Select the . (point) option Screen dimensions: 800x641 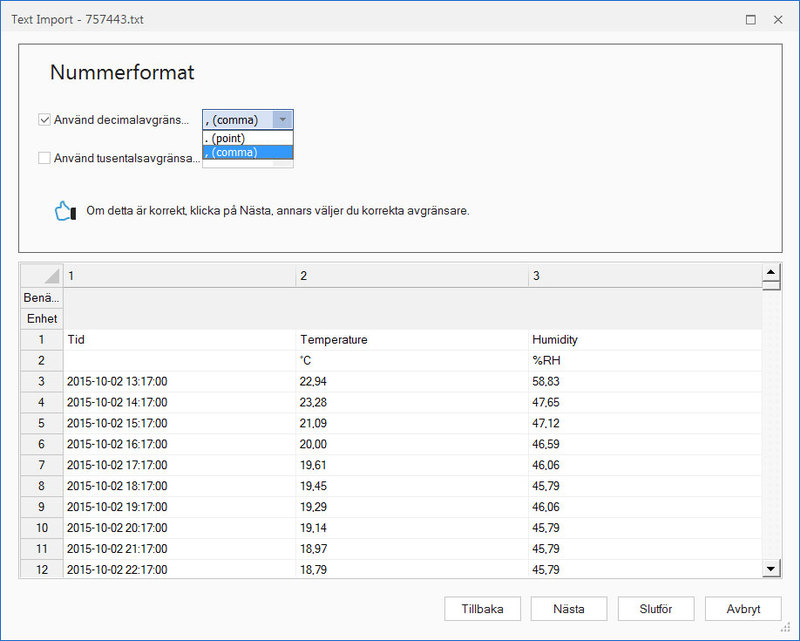tap(248, 138)
